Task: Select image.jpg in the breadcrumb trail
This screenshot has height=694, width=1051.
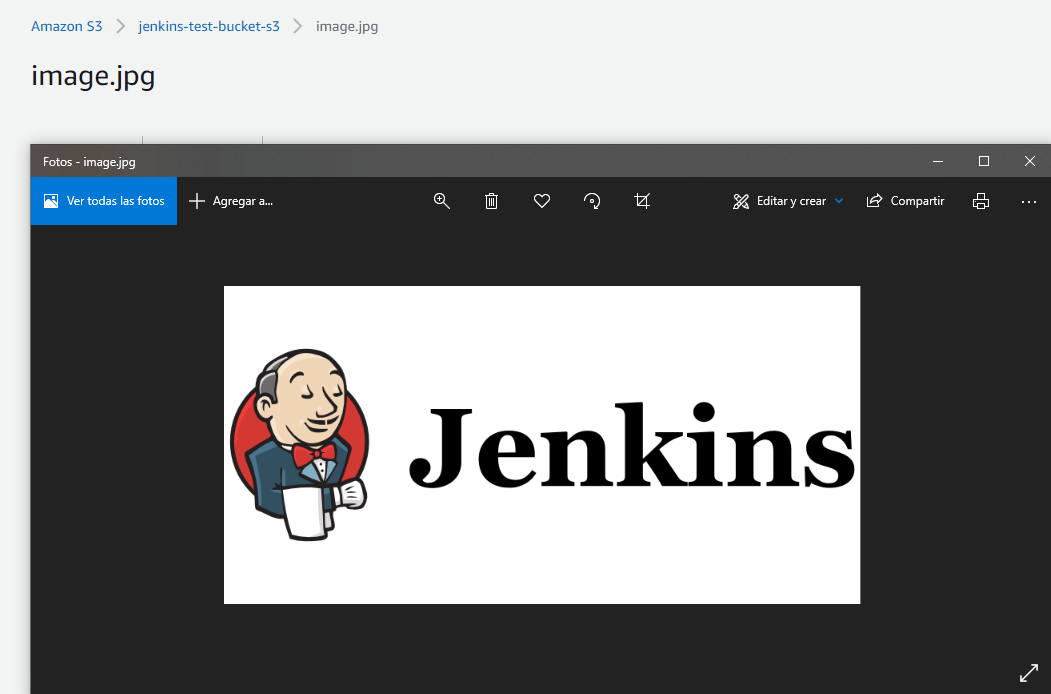Action: [347, 26]
